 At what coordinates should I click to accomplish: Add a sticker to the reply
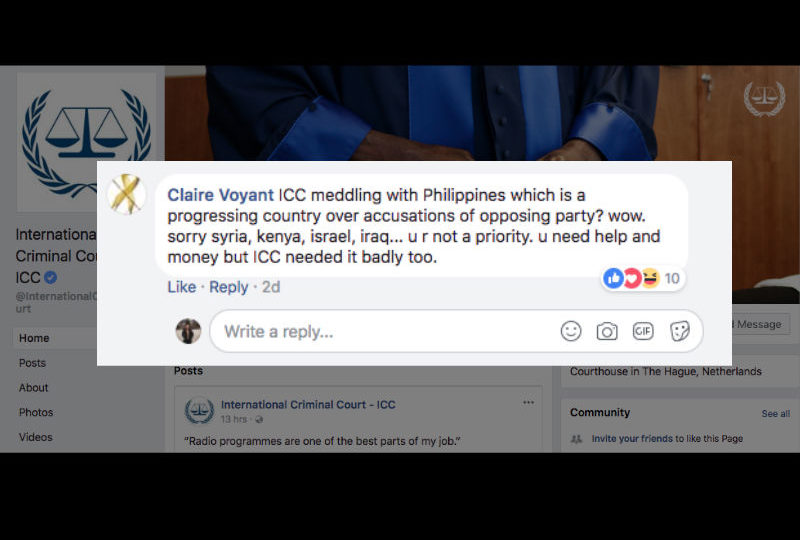[x=680, y=331]
